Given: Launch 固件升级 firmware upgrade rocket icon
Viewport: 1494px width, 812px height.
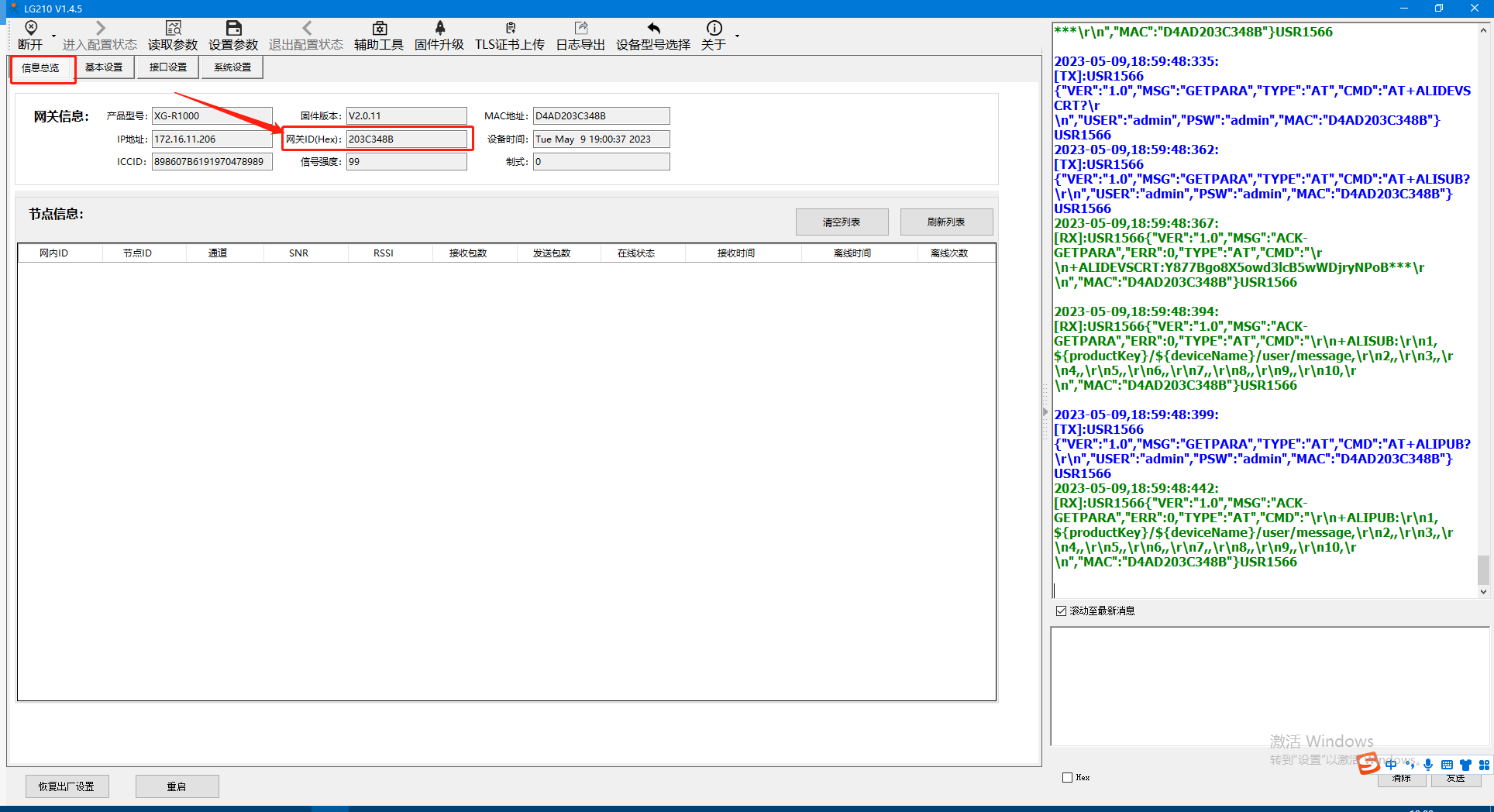Looking at the screenshot, I should point(439,29).
